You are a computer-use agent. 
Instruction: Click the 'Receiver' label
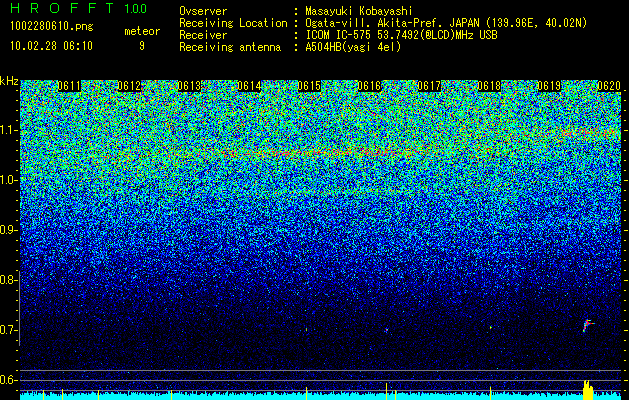tap(203, 35)
